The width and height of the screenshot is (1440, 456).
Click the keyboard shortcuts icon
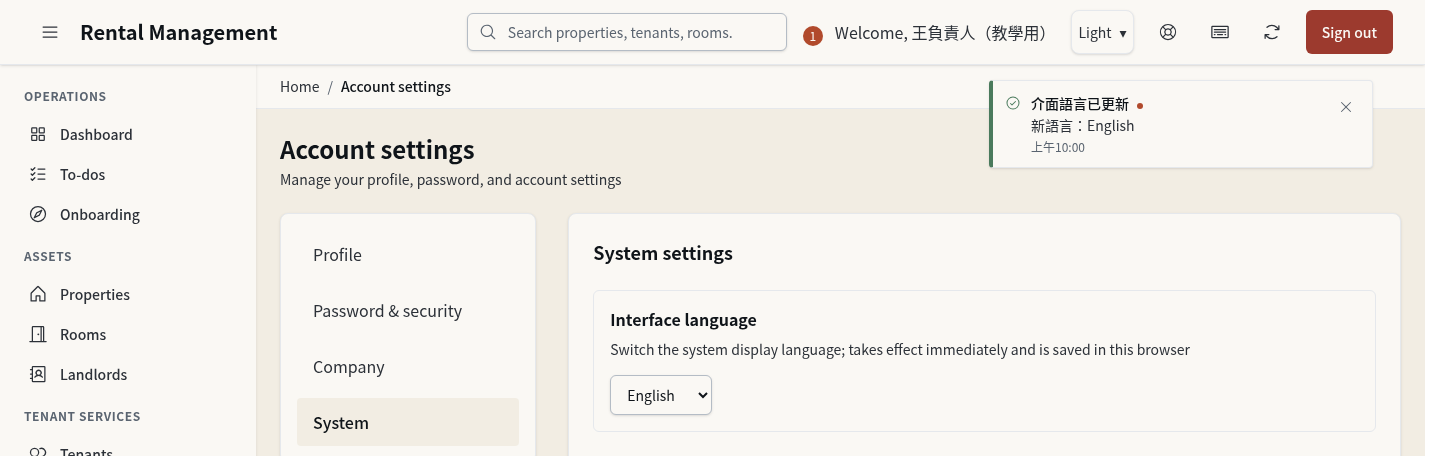click(x=1220, y=32)
